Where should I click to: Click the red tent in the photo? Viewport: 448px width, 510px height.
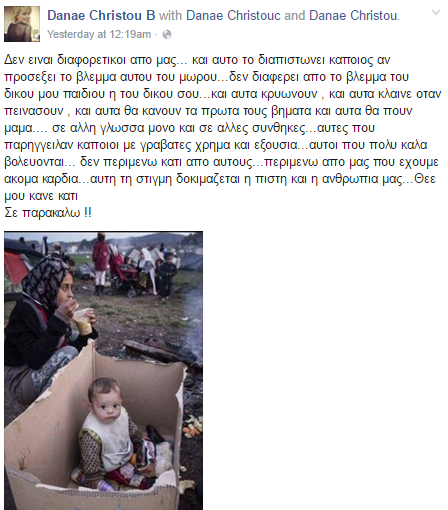(x=17, y=267)
